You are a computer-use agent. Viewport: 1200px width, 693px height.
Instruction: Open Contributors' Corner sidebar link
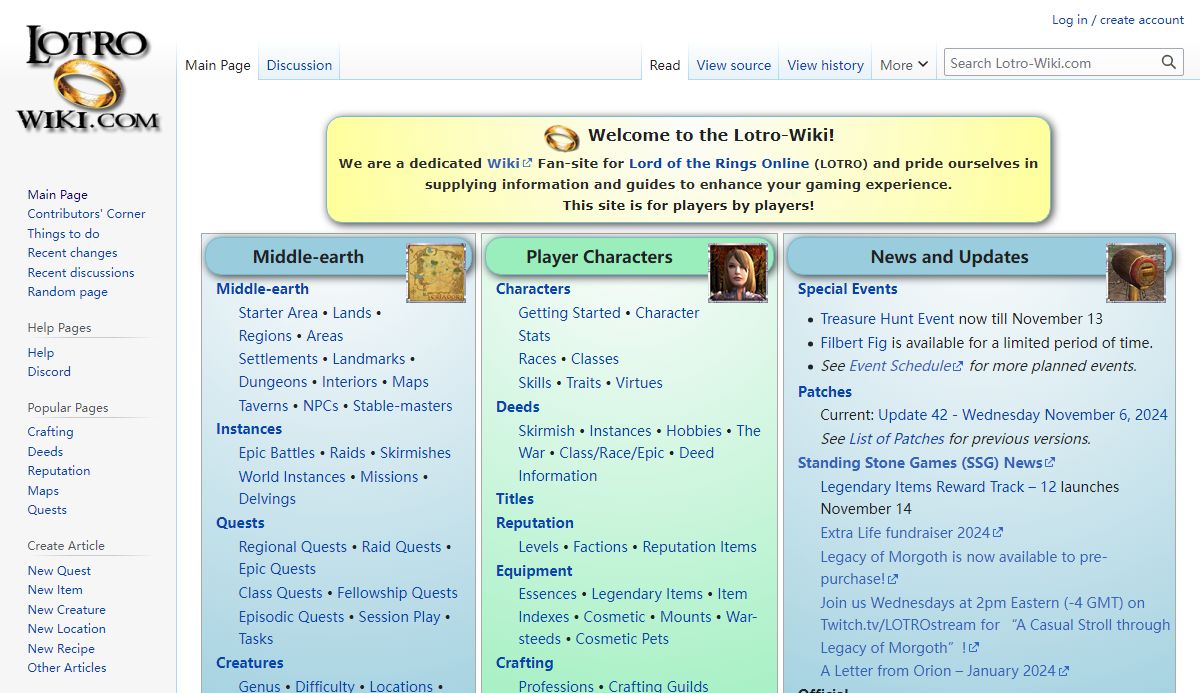pyautogui.click(x=86, y=214)
